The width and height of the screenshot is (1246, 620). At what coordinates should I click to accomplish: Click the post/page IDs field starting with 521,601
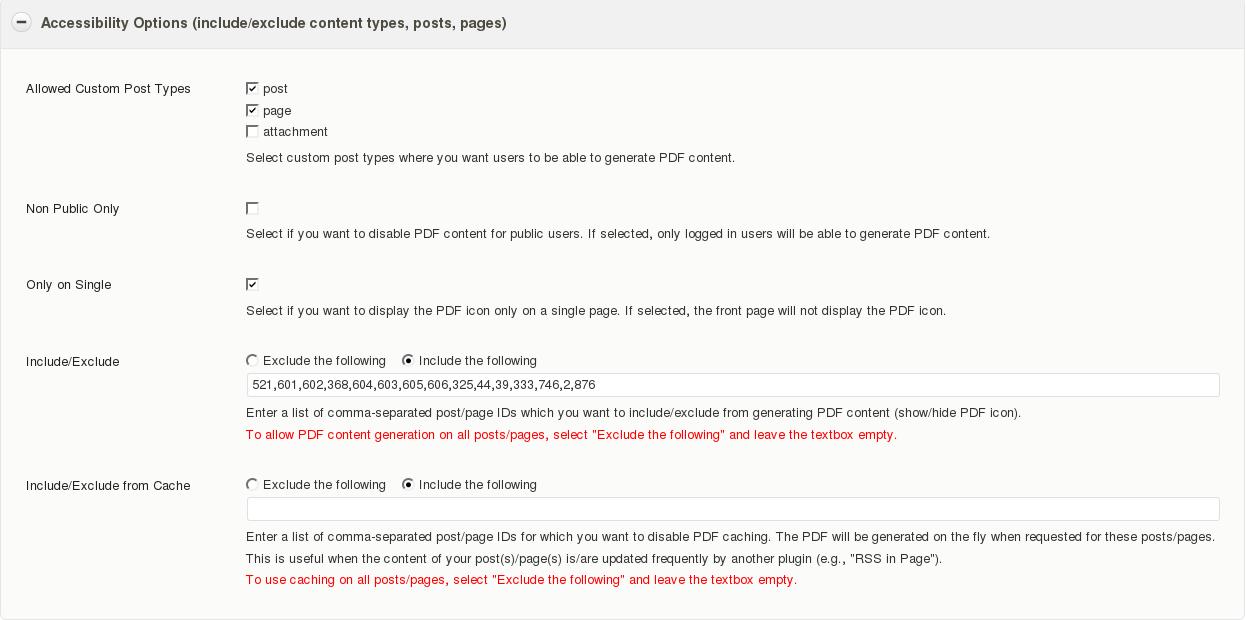[733, 385]
